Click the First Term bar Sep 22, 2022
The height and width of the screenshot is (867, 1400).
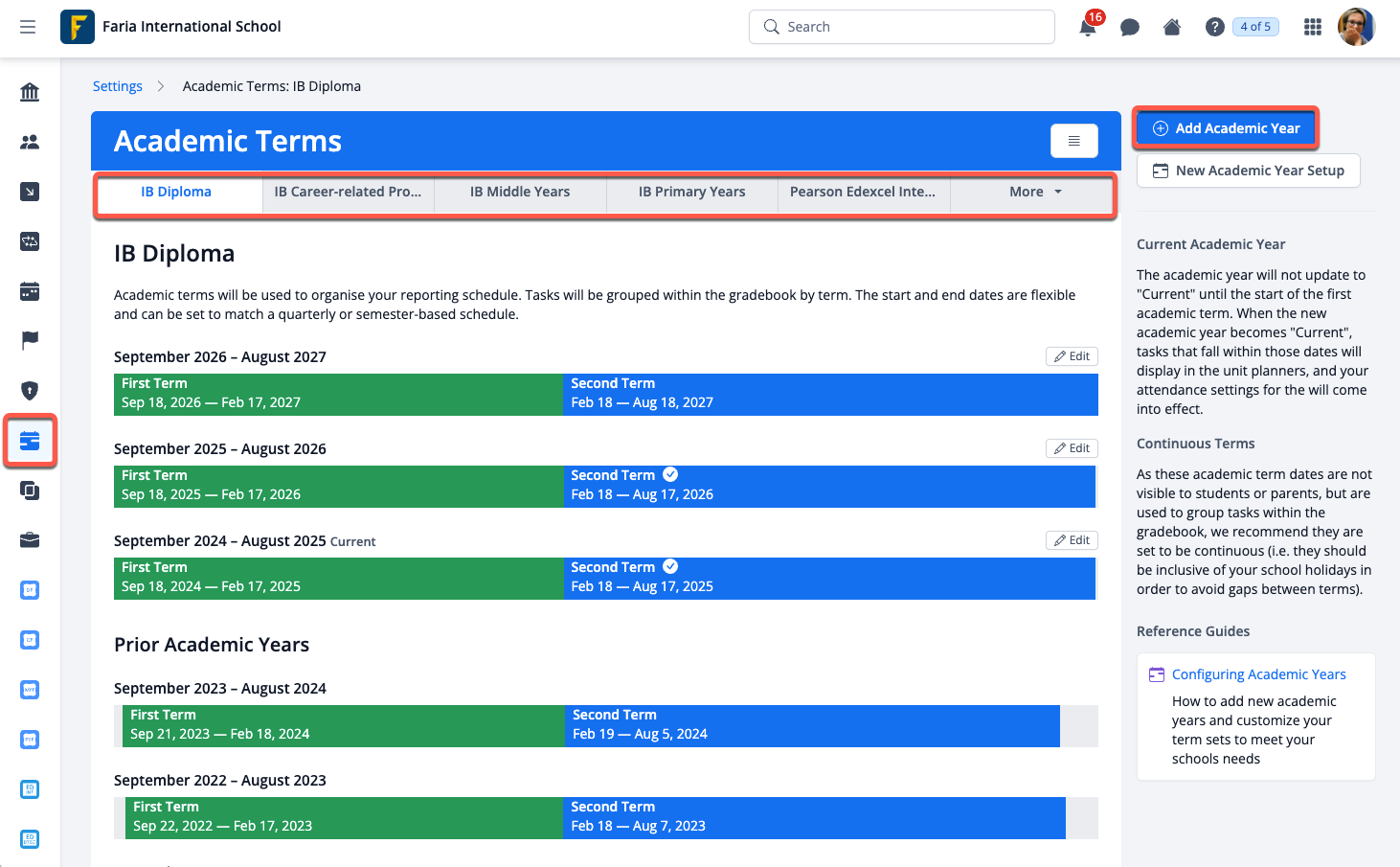(344, 817)
